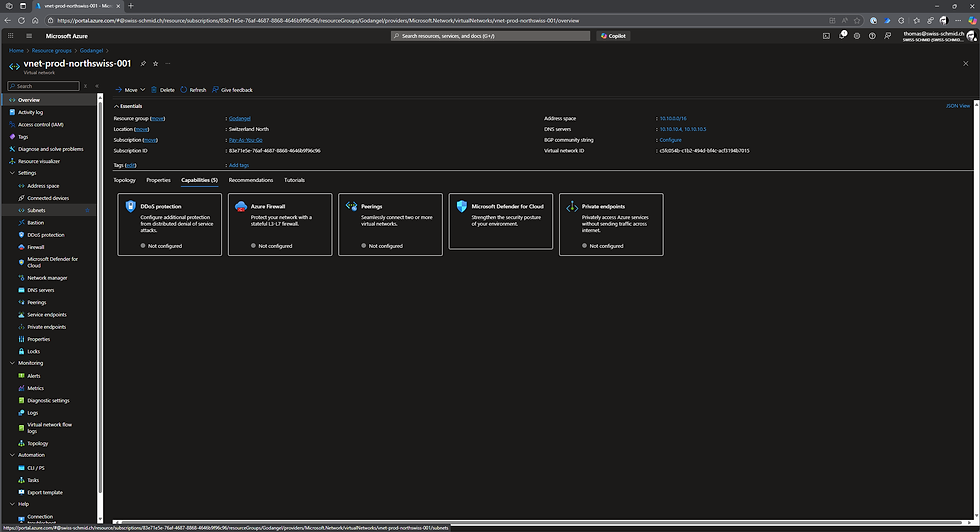Open the feedback icon in the Azure top bar
Screen dimensions: 980x532
[888, 36]
